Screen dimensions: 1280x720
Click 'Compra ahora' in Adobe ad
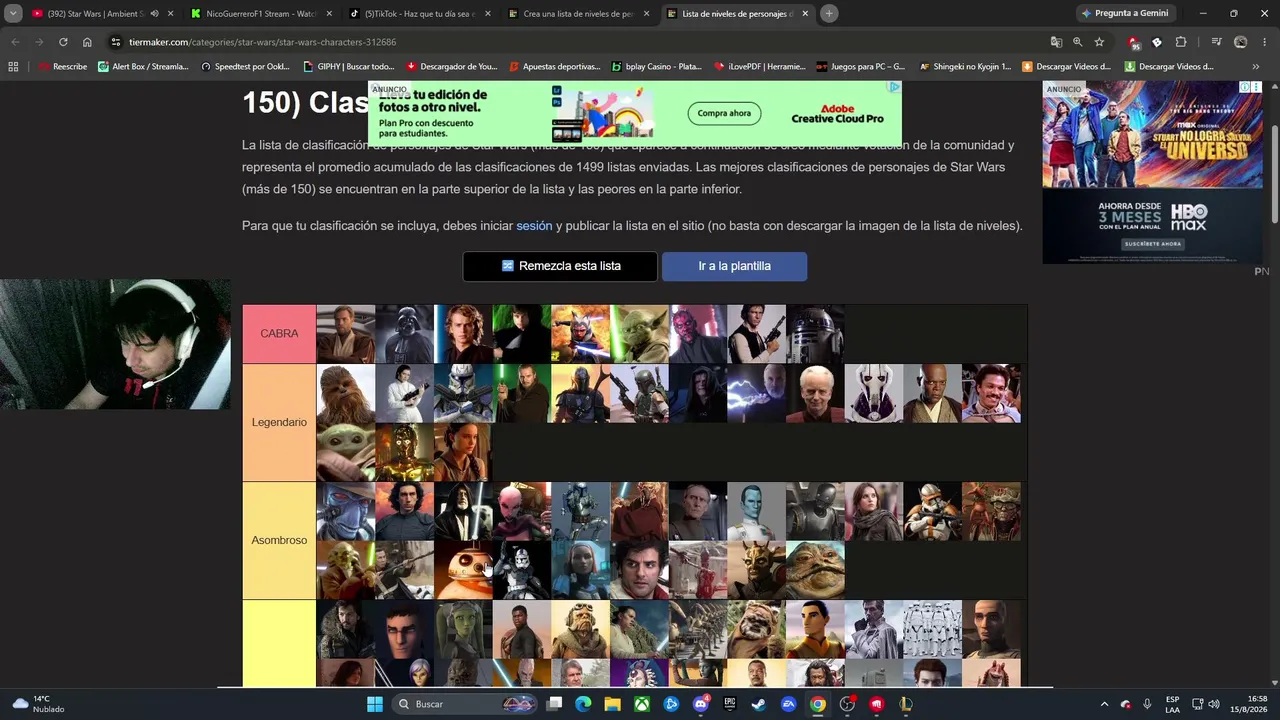[724, 113]
